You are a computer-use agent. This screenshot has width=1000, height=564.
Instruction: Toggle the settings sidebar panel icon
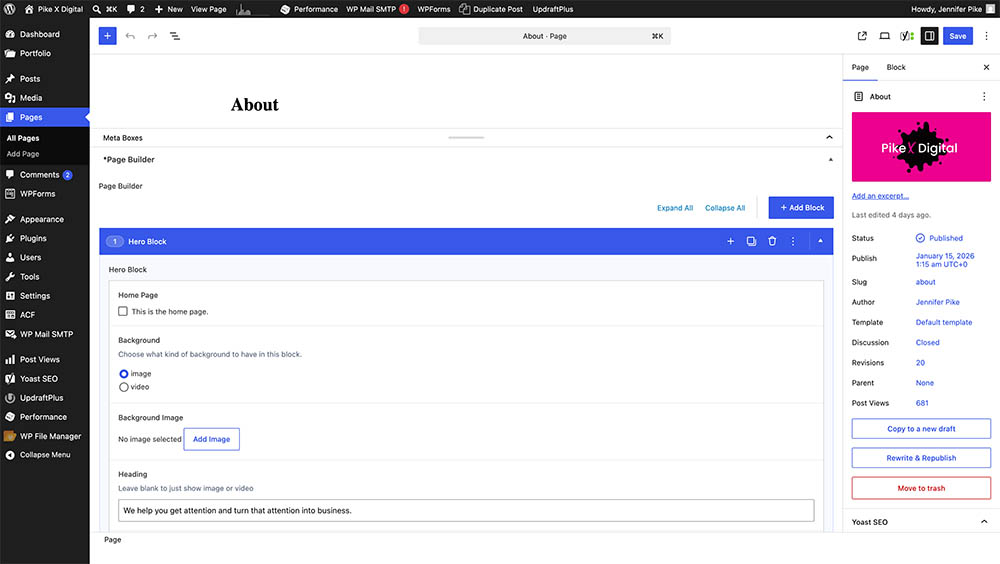click(x=929, y=36)
